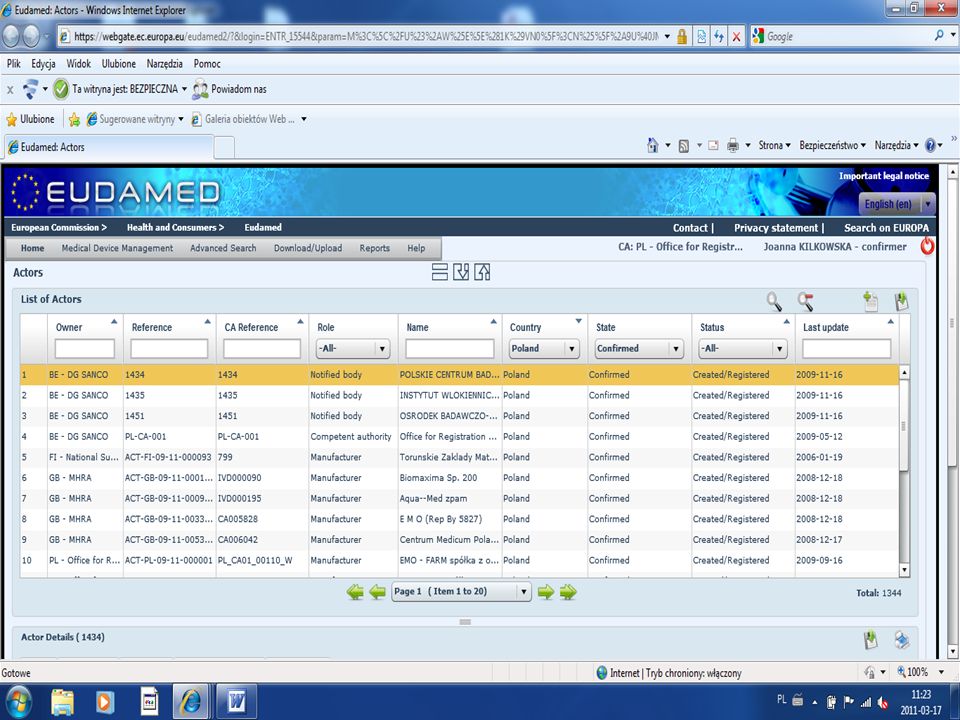Open the Country filter dropdown showing Poland
The image size is (960, 720).
point(544,348)
